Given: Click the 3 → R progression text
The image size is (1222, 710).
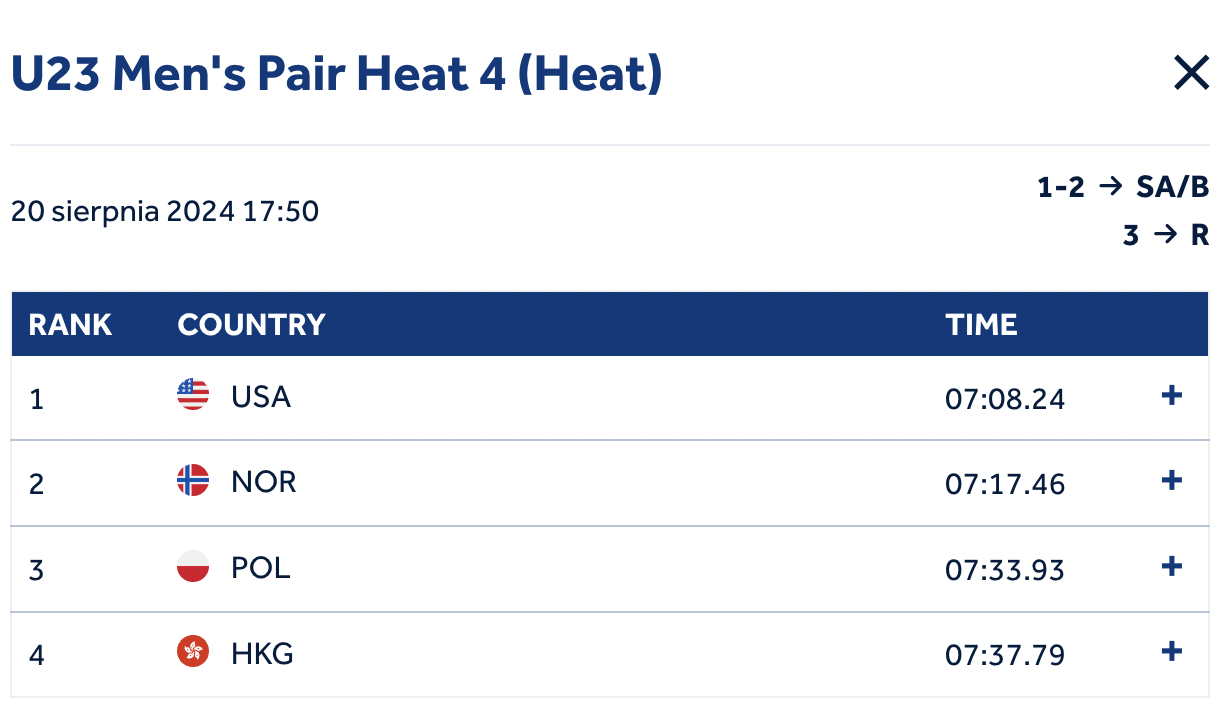Looking at the screenshot, I should tap(1166, 236).
